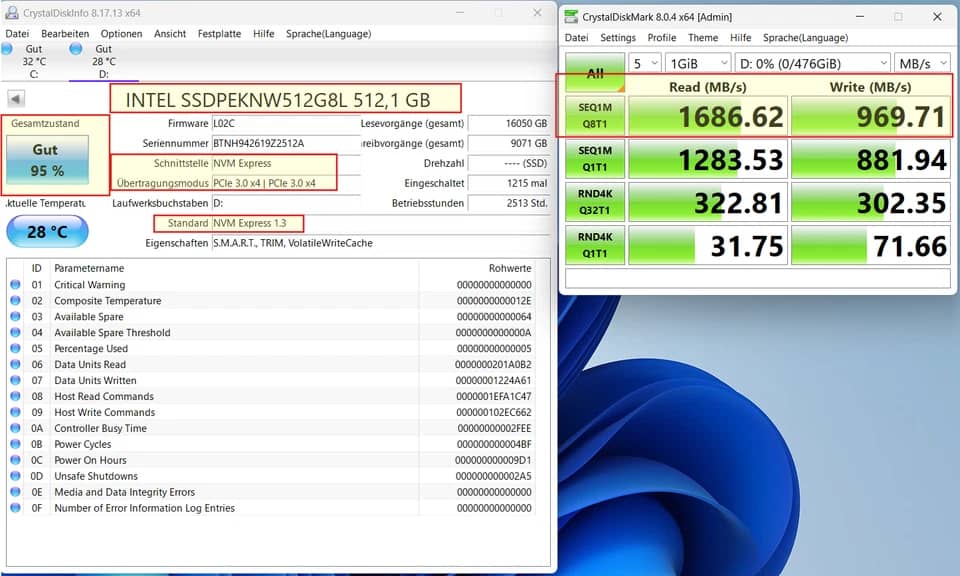Click status dot for Error Information Log Entries

[x=15, y=507]
